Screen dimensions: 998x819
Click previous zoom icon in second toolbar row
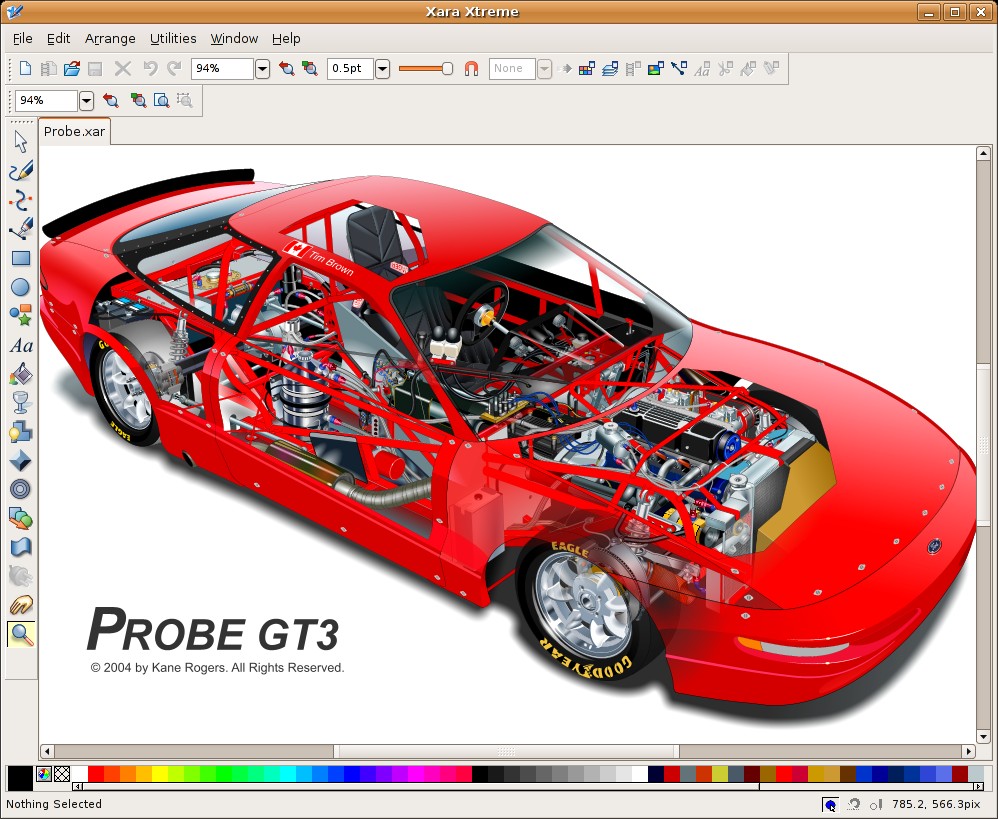point(111,100)
